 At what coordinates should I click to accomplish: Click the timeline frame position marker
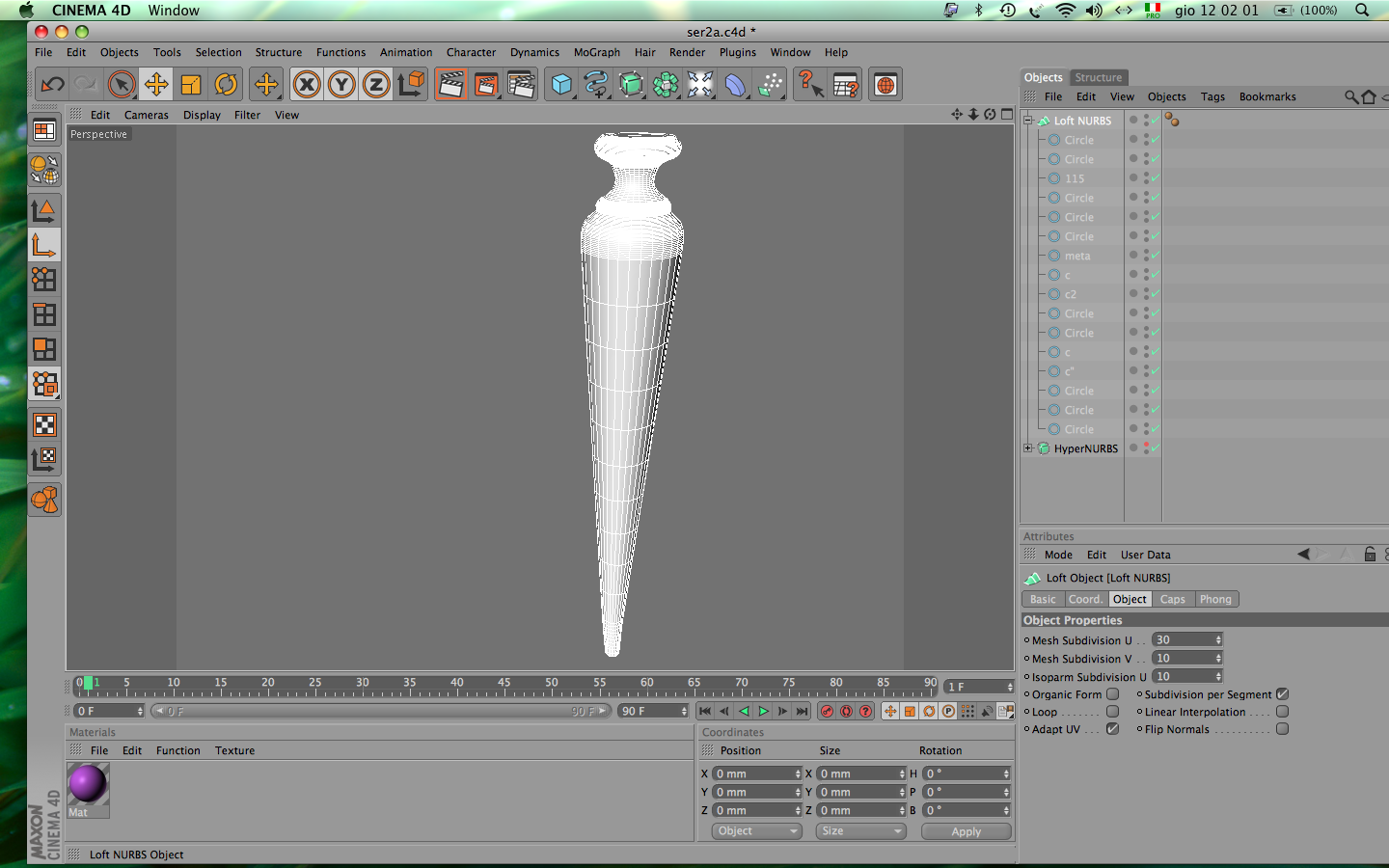89,683
